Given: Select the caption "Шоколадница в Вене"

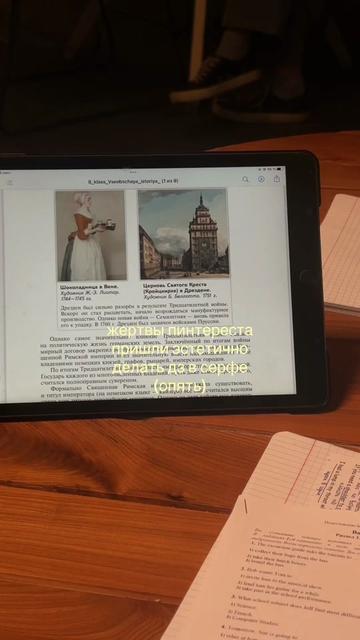Looking at the screenshot, I should 84,287.
